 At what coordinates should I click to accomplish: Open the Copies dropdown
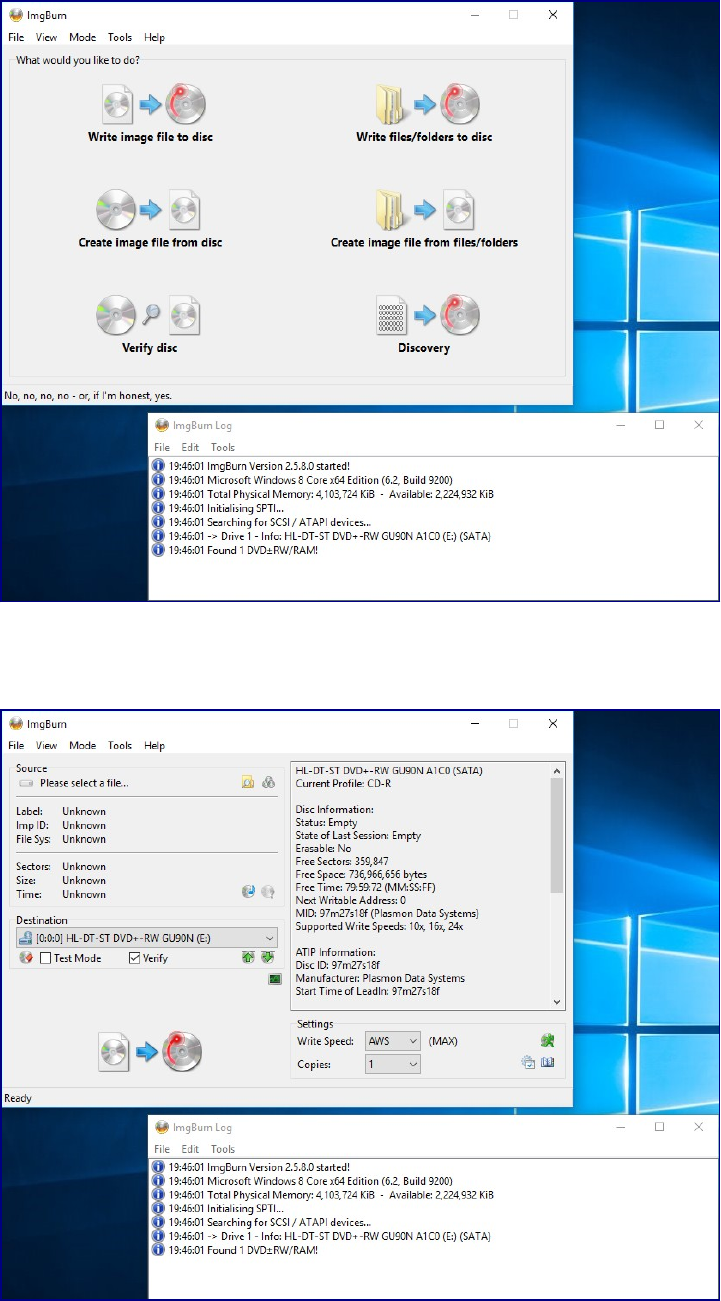393,1064
